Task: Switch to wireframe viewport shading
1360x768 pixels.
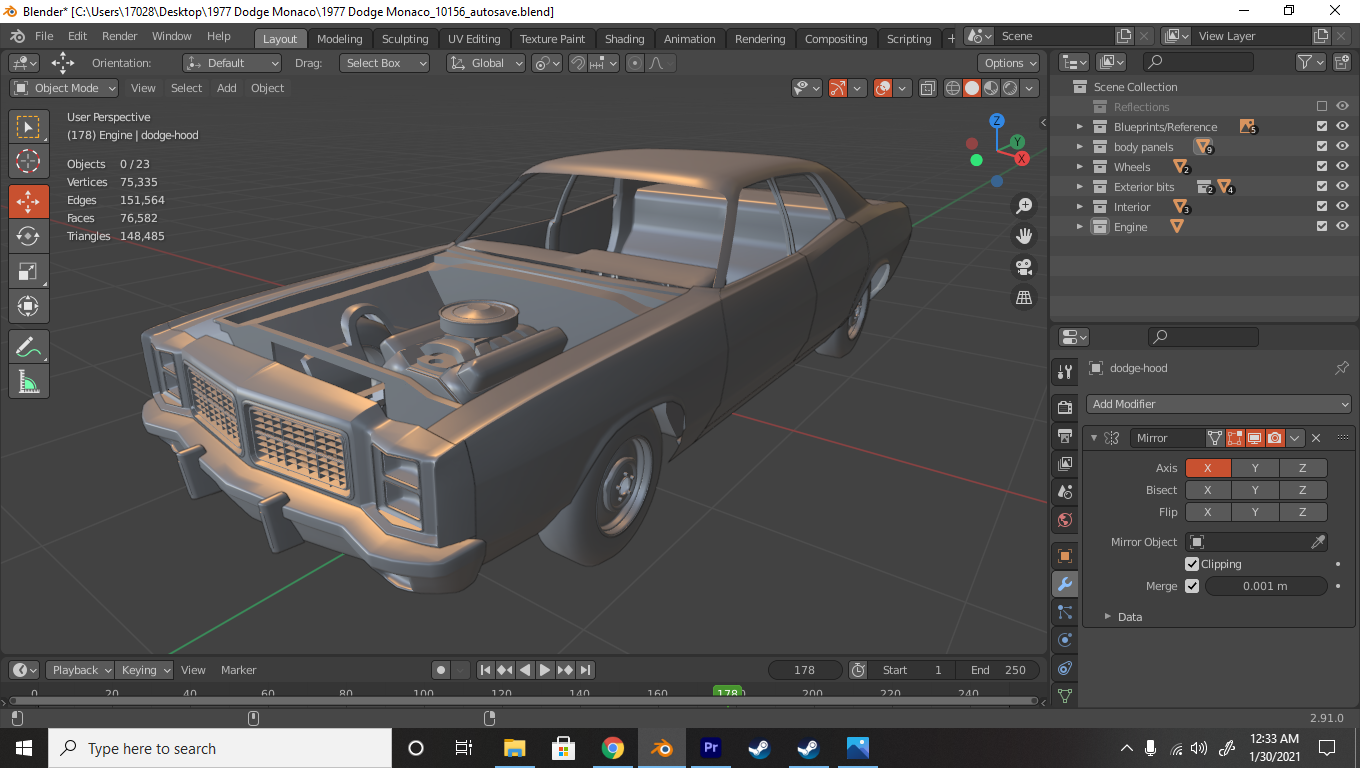Action: tap(953, 88)
